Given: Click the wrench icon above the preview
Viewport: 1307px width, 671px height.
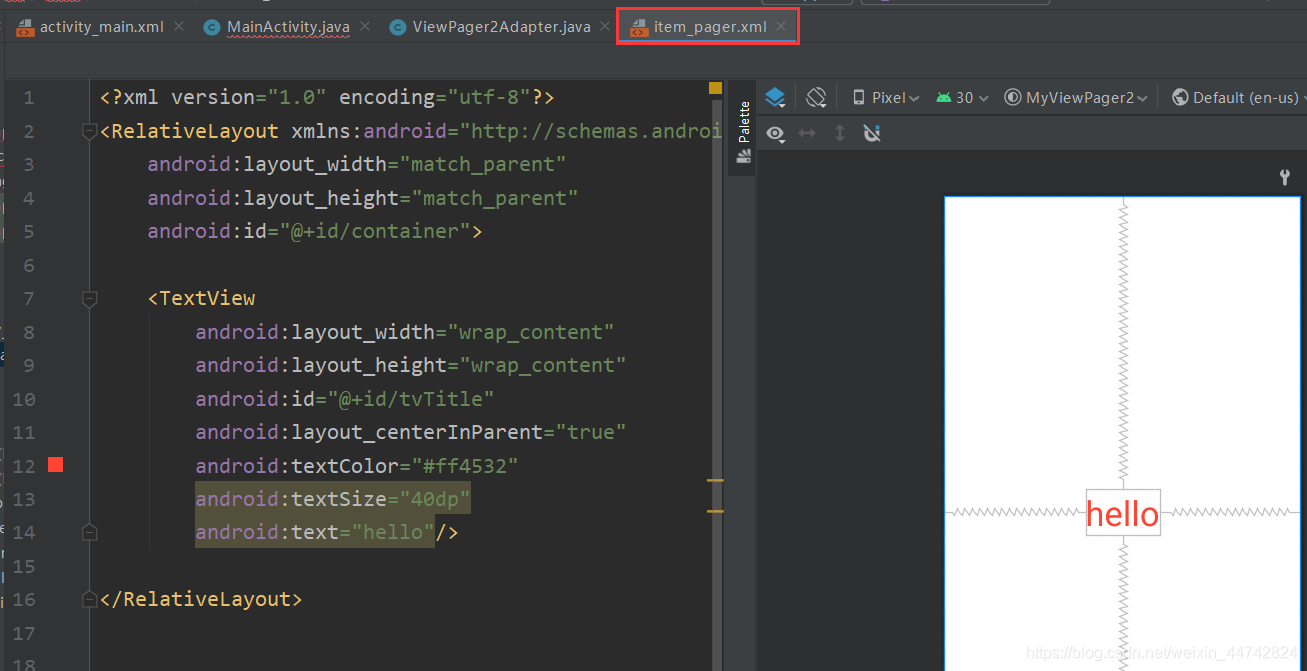Looking at the screenshot, I should [1285, 177].
